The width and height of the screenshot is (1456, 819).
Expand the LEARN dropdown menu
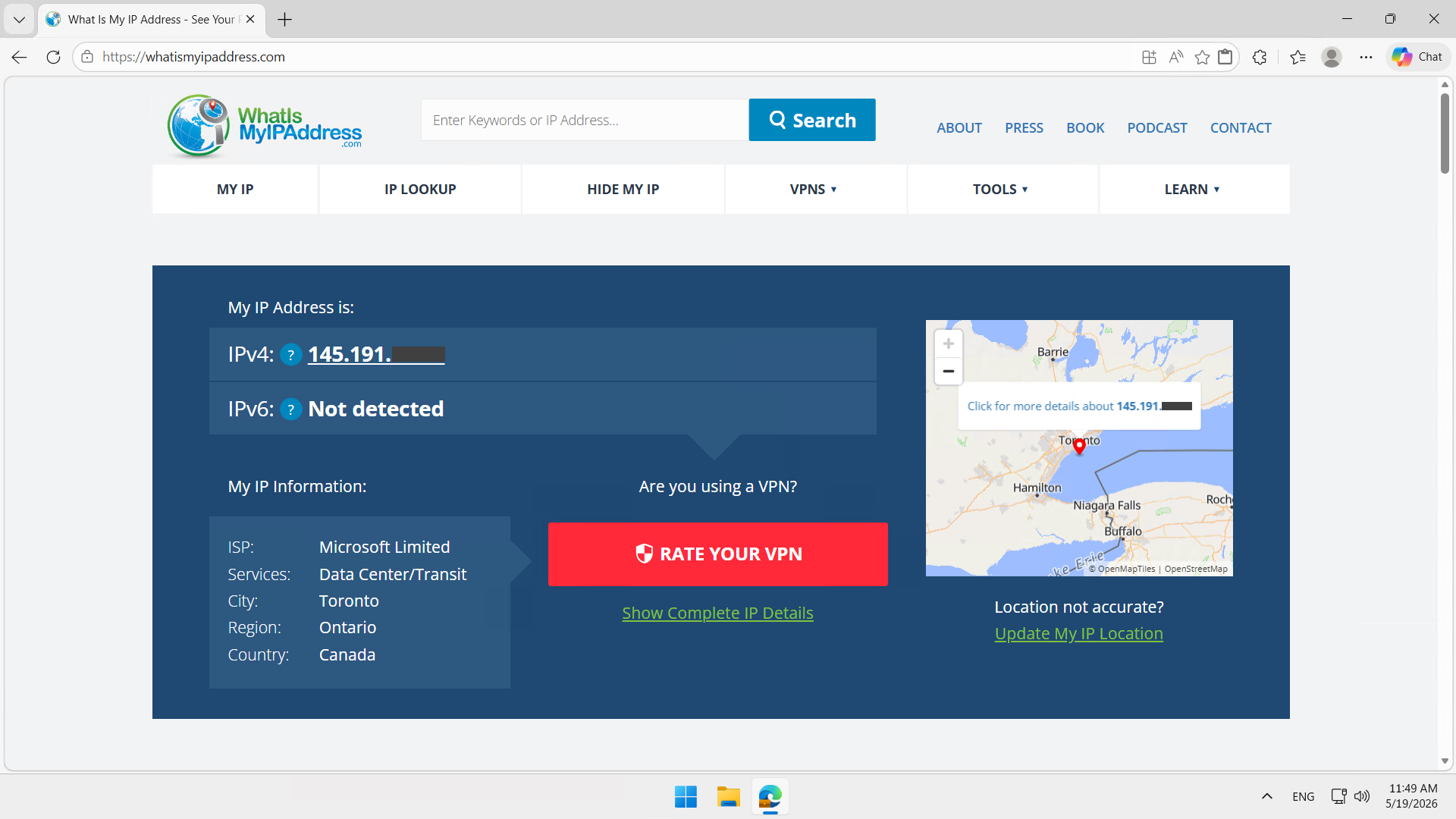click(1194, 190)
